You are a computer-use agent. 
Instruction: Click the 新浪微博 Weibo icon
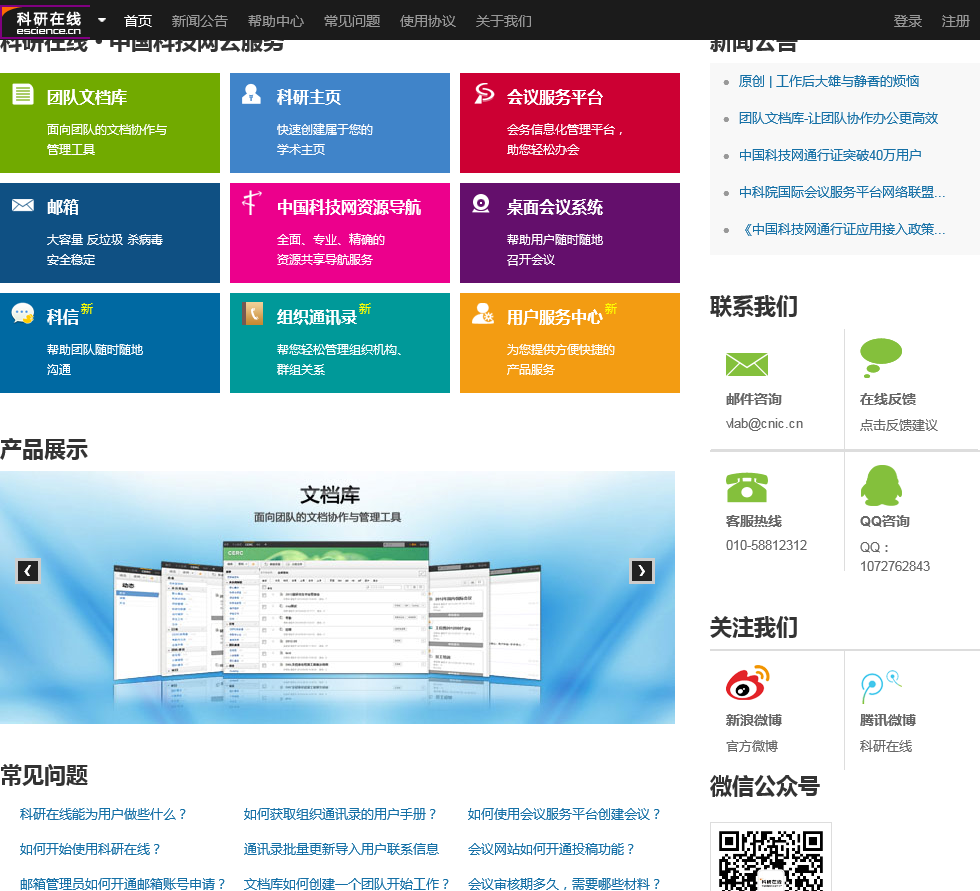click(748, 682)
